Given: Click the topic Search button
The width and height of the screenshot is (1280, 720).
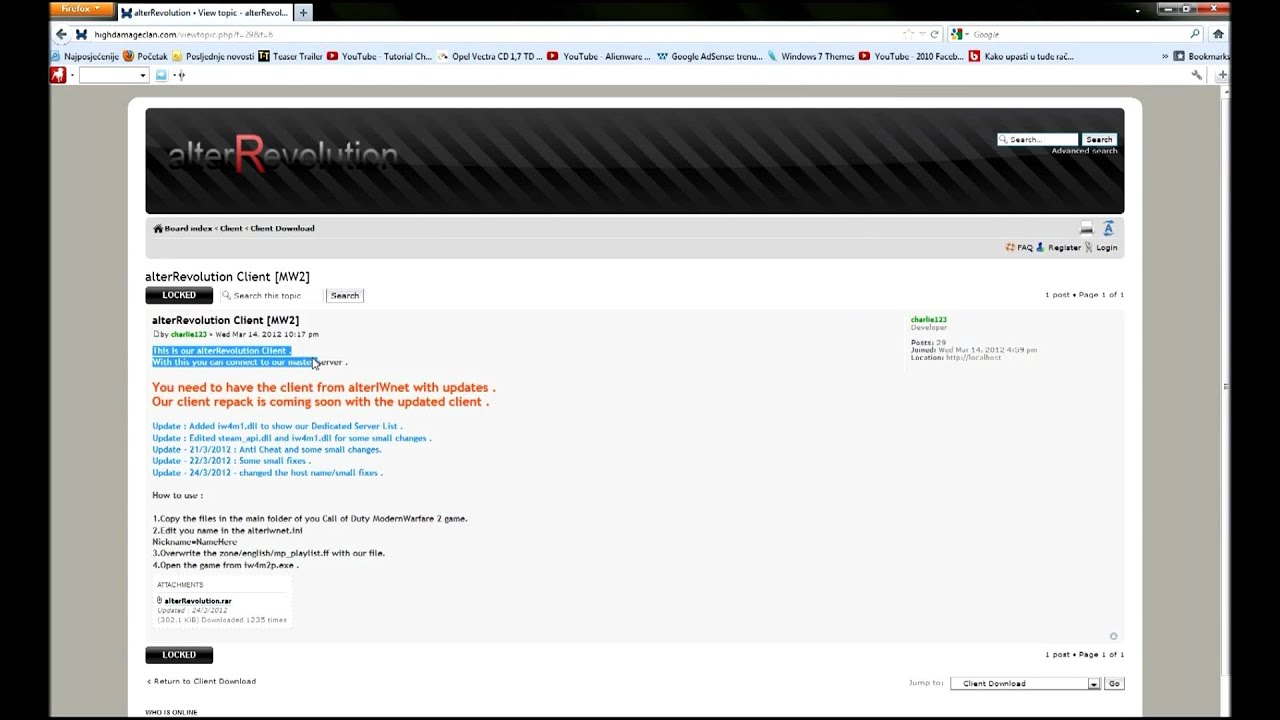Looking at the screenshot, I should click(345, 295).
